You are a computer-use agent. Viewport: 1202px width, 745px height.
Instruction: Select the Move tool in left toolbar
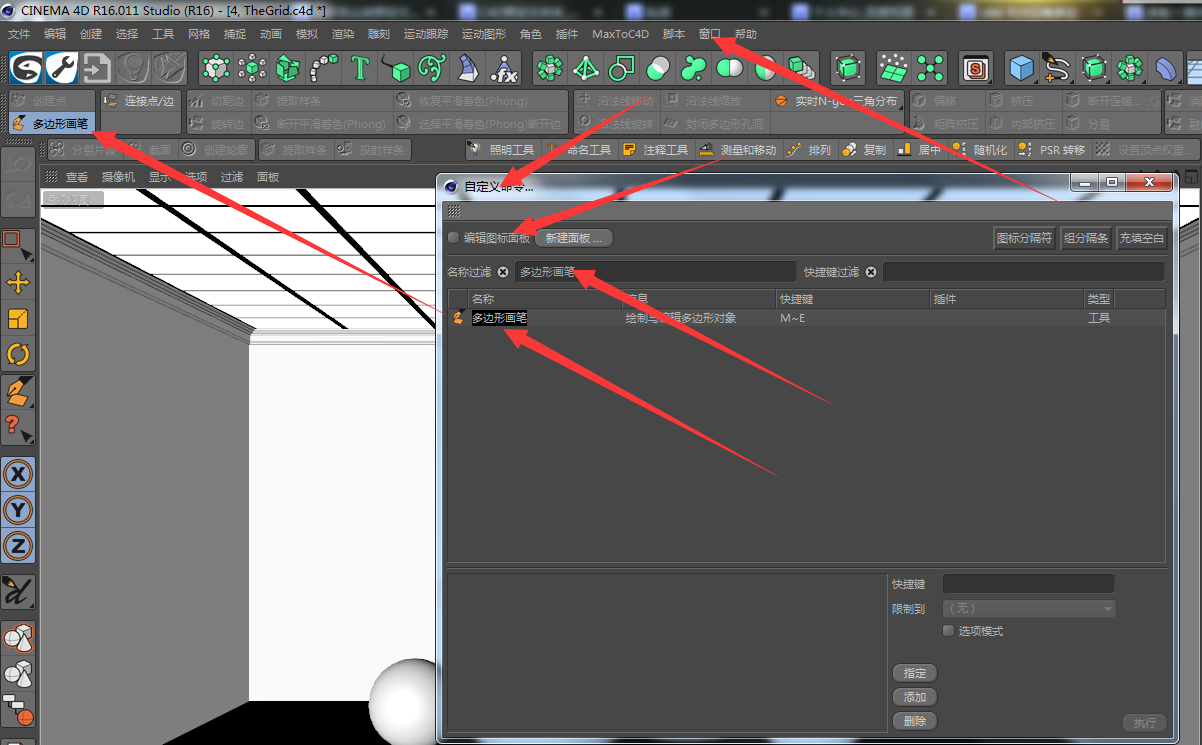[18, 283]
